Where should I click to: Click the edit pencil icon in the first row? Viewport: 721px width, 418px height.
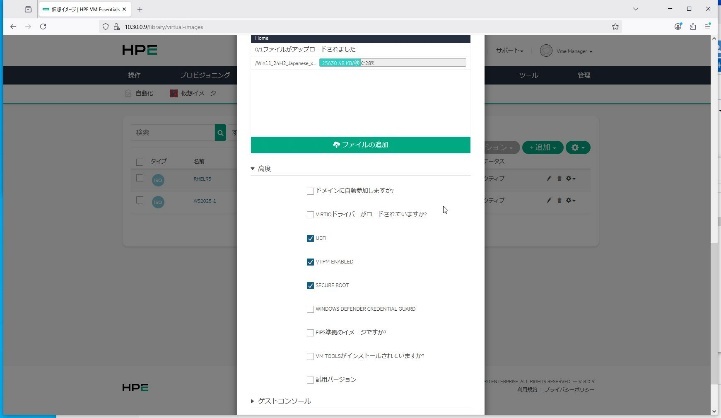tap(548, 178)
